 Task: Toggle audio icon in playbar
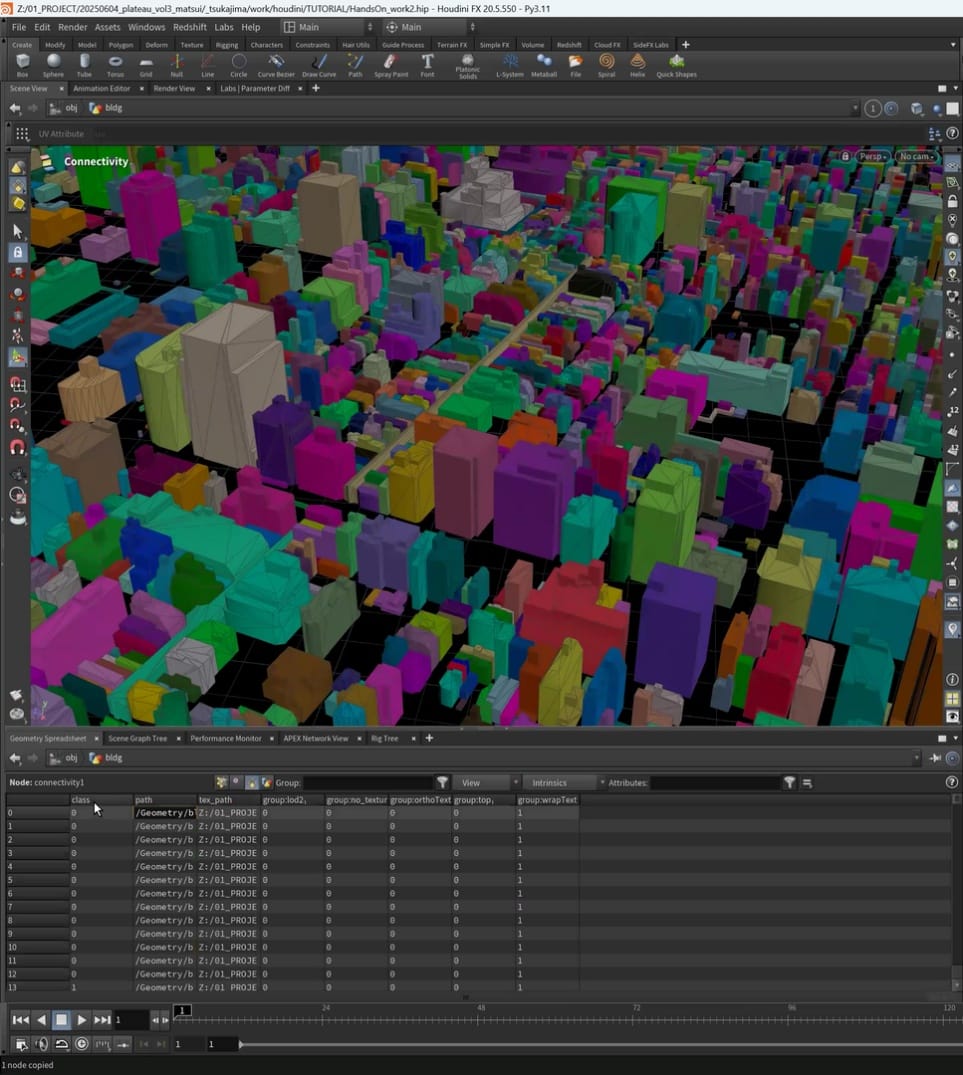41,1044
